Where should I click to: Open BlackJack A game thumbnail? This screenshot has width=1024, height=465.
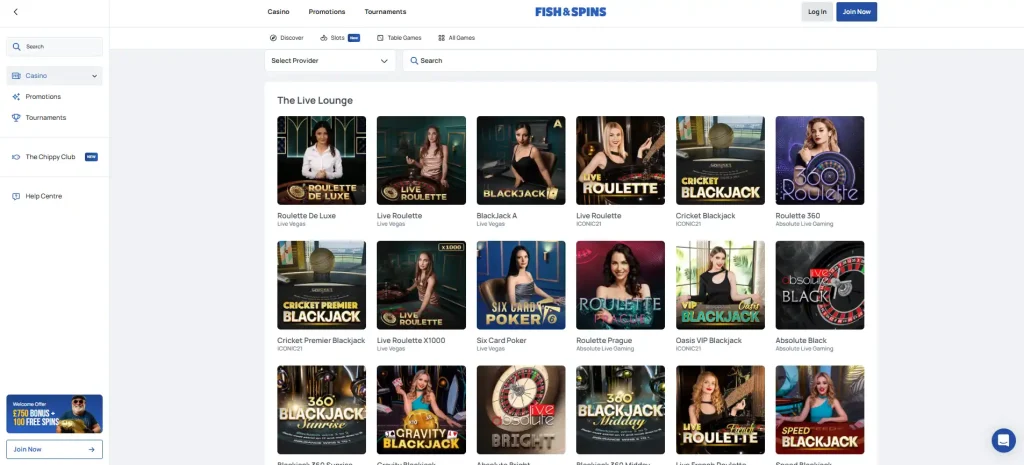[x=521, y=161]
